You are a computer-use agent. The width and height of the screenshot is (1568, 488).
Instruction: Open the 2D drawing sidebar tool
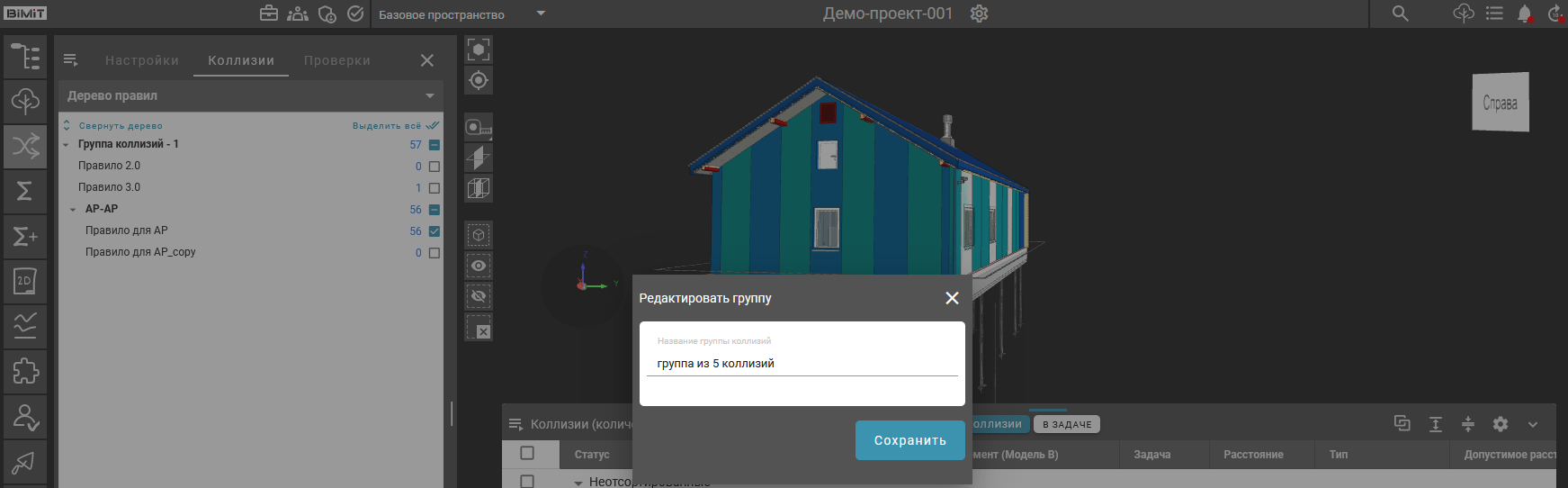click(x=25, y=280)
